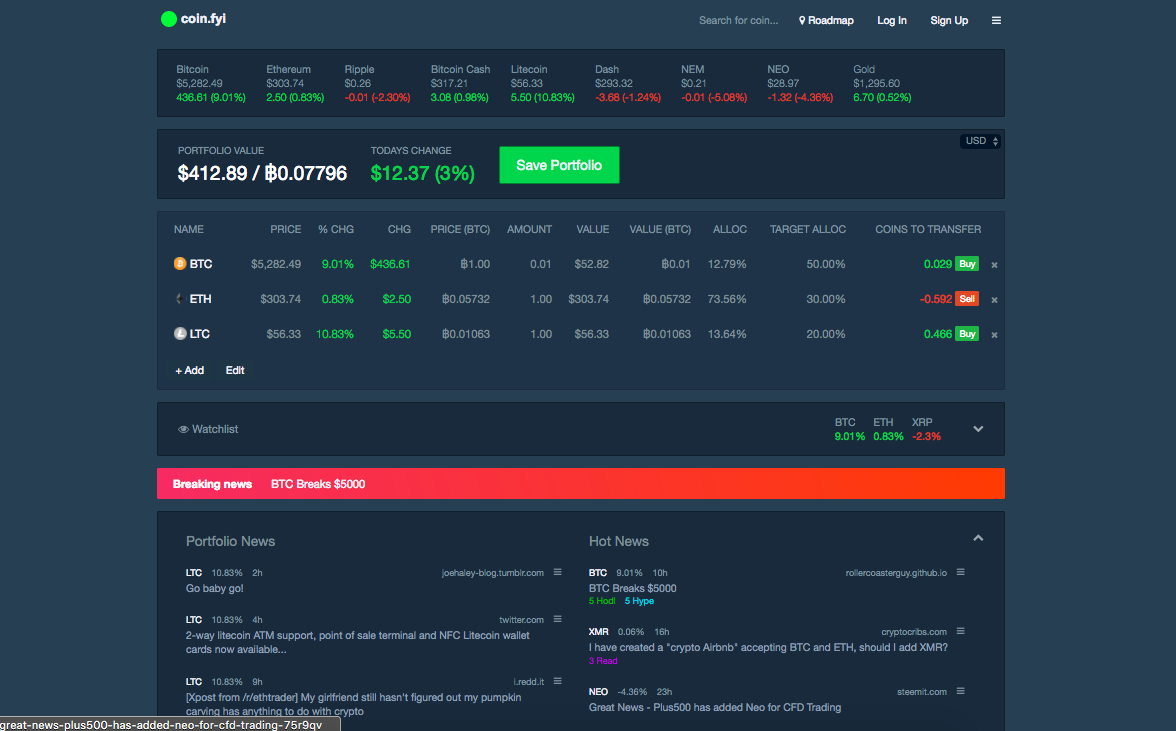Viewport: 1176px width, 731px height.
Task: Open 'BTC Breaks $5000' hot news headline
Action: (x=632, y=589)
